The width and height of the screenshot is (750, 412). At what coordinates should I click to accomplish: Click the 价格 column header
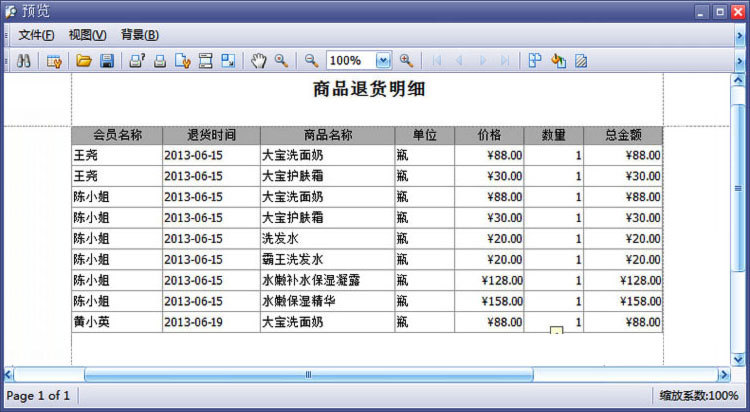point(489,135)
